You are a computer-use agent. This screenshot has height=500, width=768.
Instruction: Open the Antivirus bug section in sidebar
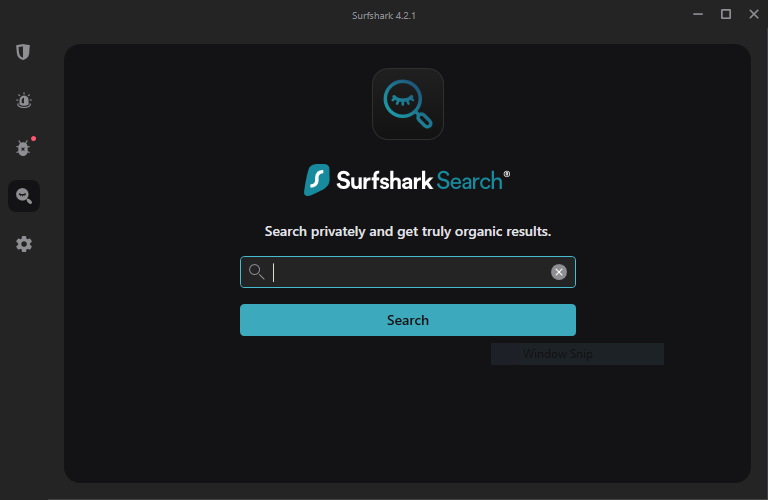pos(24,147)
